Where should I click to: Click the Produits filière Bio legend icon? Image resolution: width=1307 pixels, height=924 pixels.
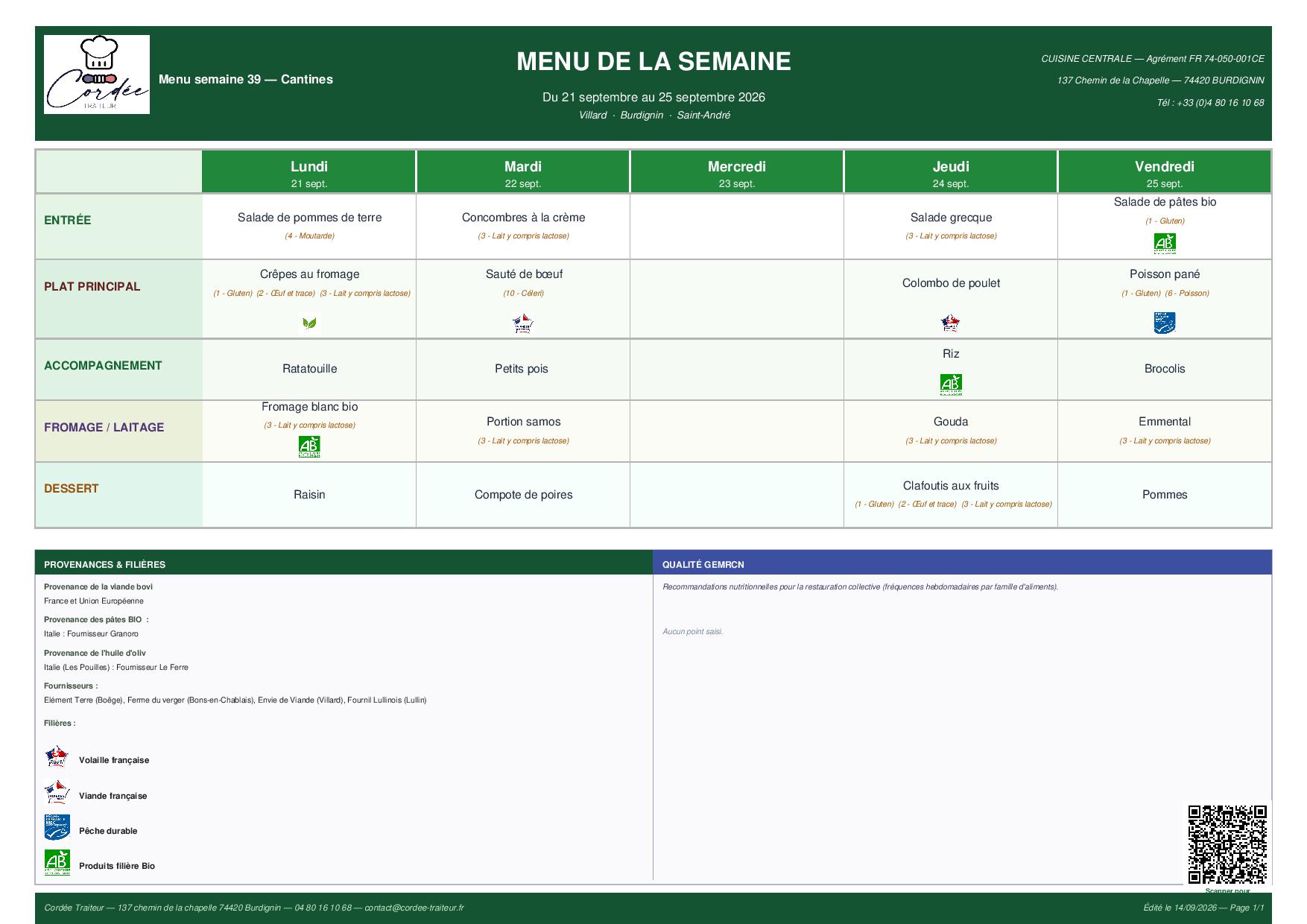[57, 862]
